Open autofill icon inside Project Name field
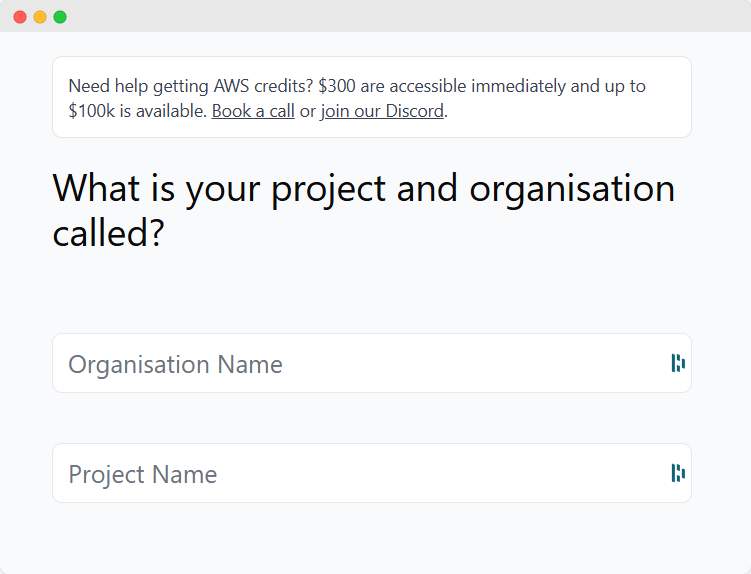 coord(678,473)
